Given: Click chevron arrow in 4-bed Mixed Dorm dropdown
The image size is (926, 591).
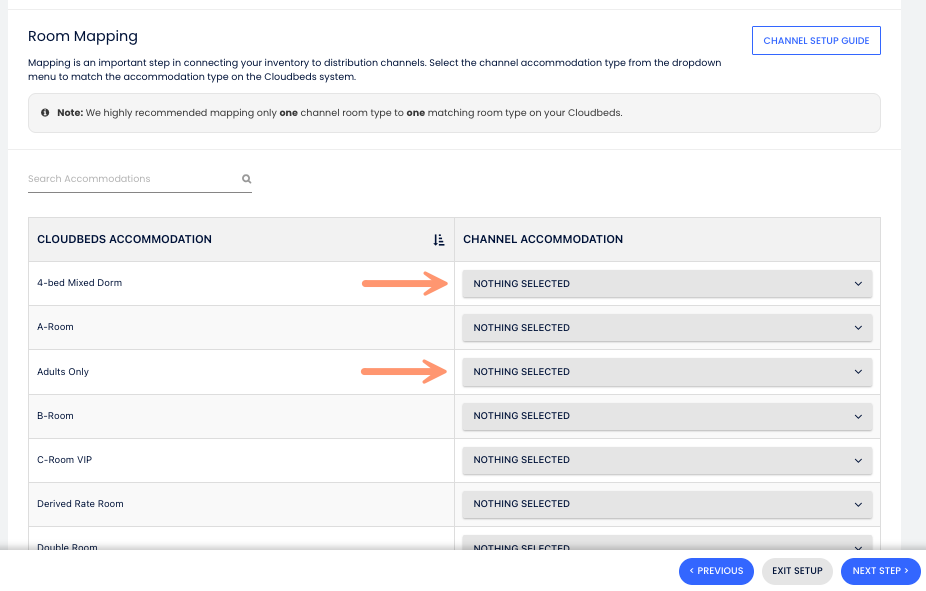Looking at the screenshot, I should click(858, 284).
